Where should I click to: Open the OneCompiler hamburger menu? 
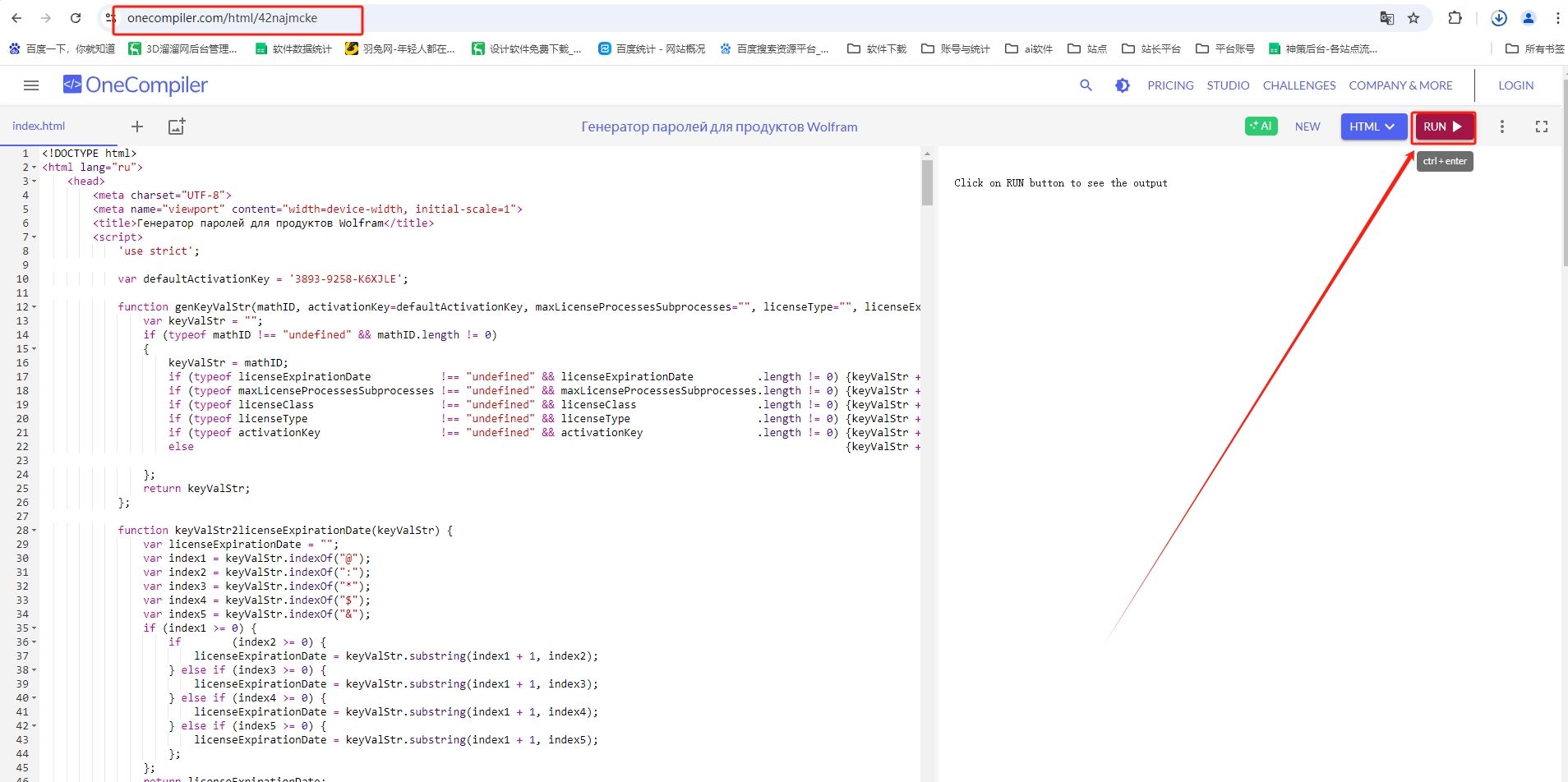pyautogui.click(x=31, y=85)
